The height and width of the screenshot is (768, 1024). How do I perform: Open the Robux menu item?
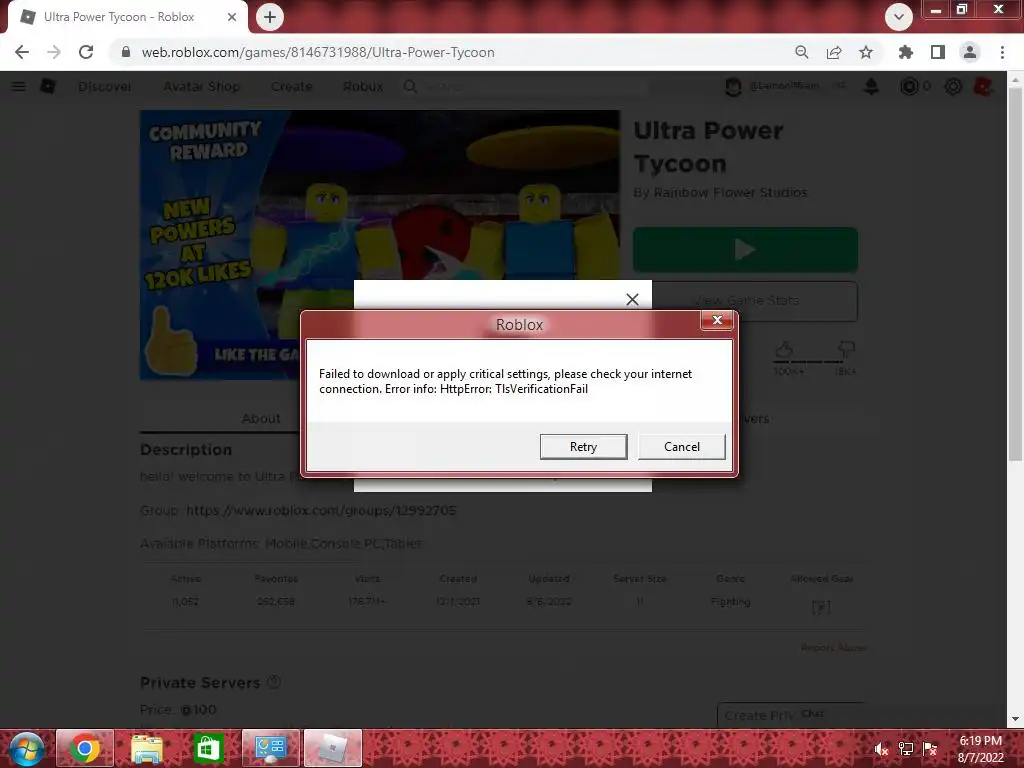(x=363, y=86)
